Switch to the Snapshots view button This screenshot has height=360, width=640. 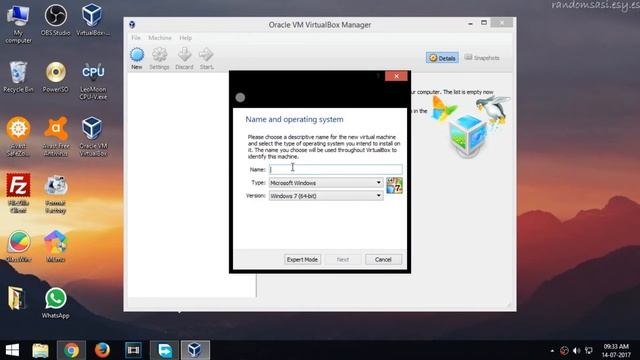click(482, 58)
